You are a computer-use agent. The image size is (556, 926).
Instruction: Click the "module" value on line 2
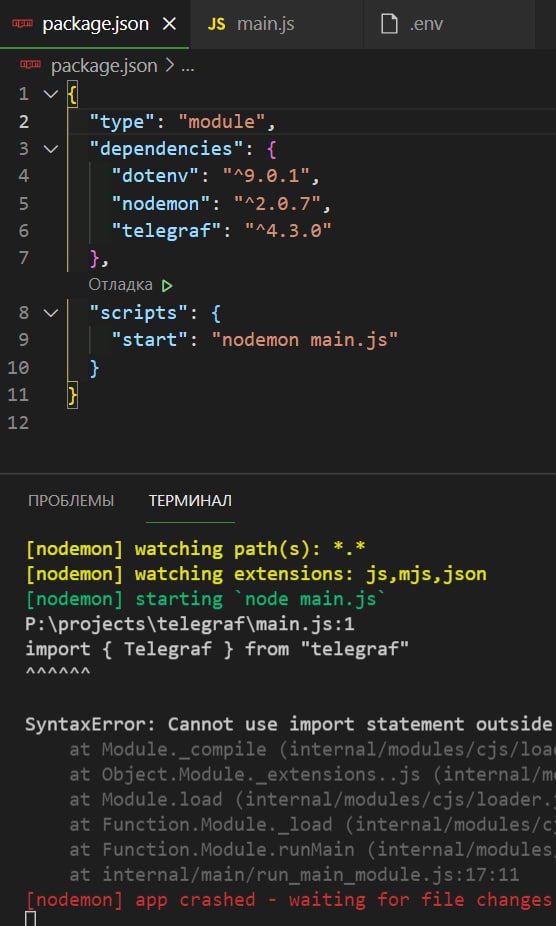coord(222,122)
